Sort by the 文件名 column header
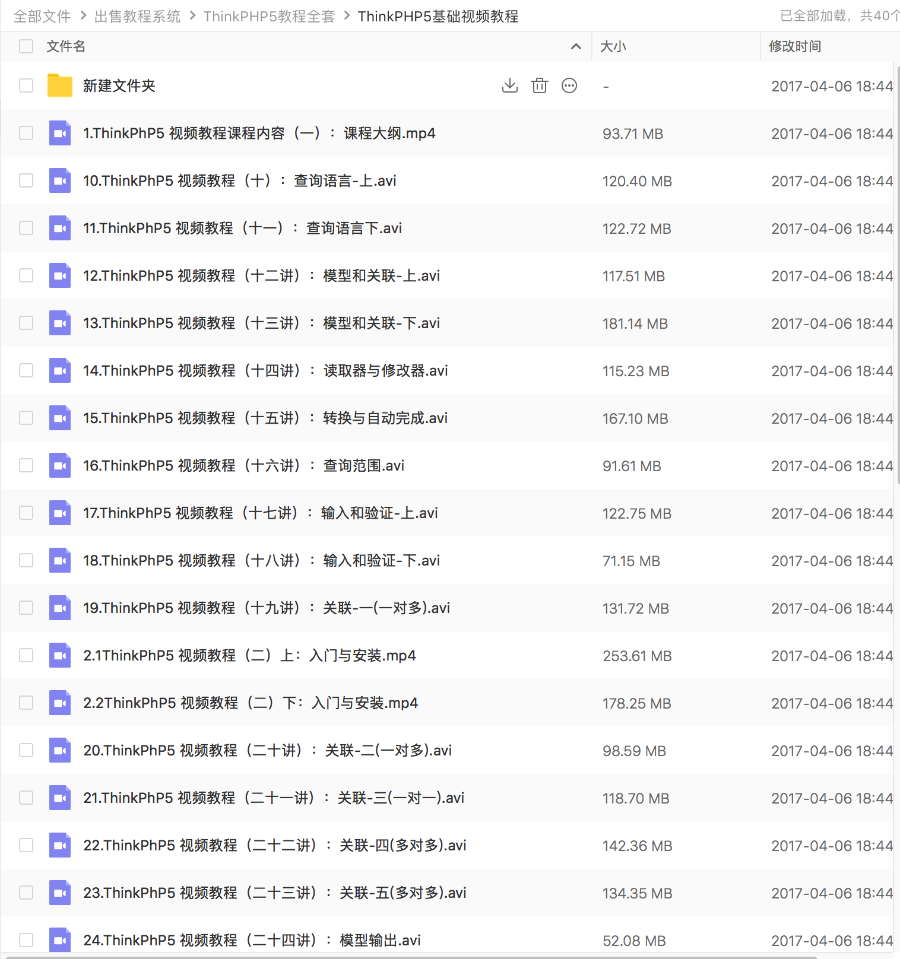The width and height of the screenshot is (900, 959). pos(66,46)
